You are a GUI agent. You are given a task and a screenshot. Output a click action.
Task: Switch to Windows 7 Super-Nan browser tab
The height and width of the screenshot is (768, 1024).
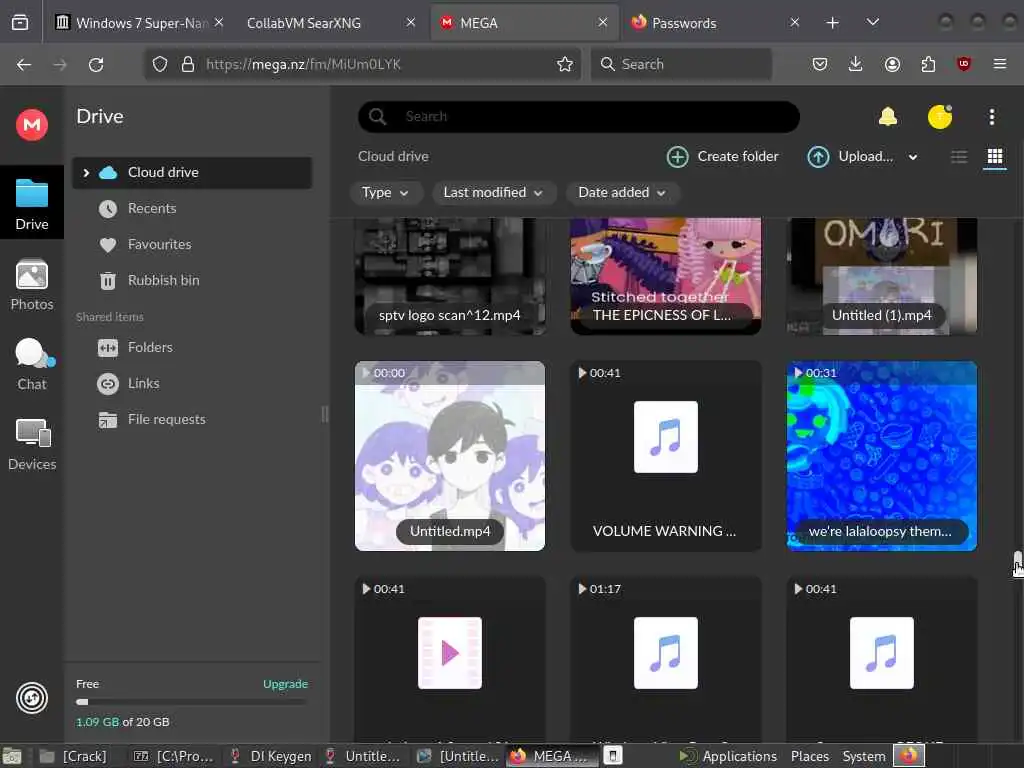(139, 23)
